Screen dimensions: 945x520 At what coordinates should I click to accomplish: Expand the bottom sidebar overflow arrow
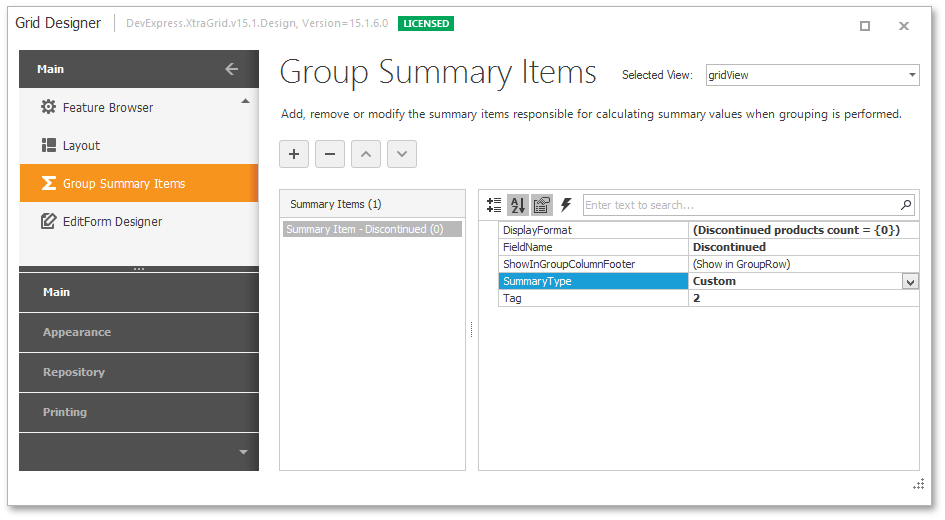(243, 452)
